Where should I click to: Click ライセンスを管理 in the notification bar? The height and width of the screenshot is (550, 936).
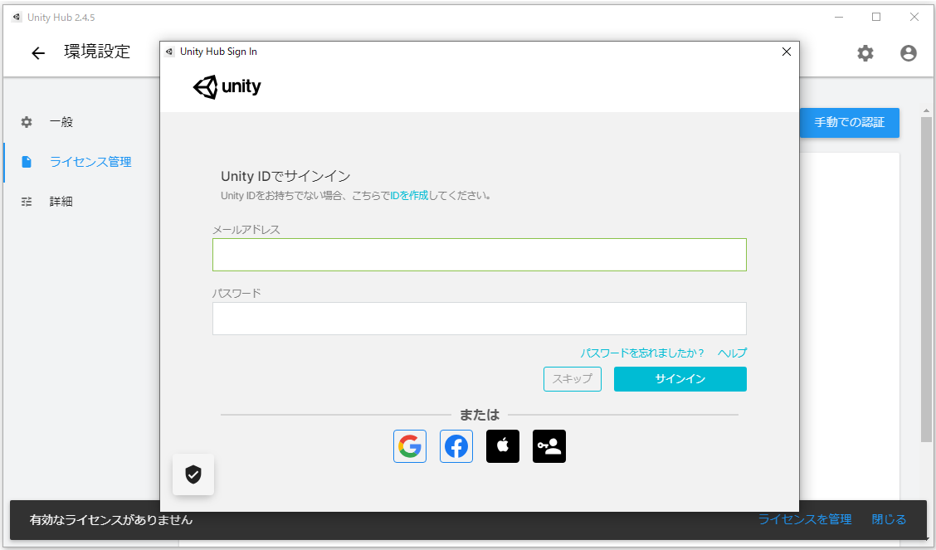(805, 520)
